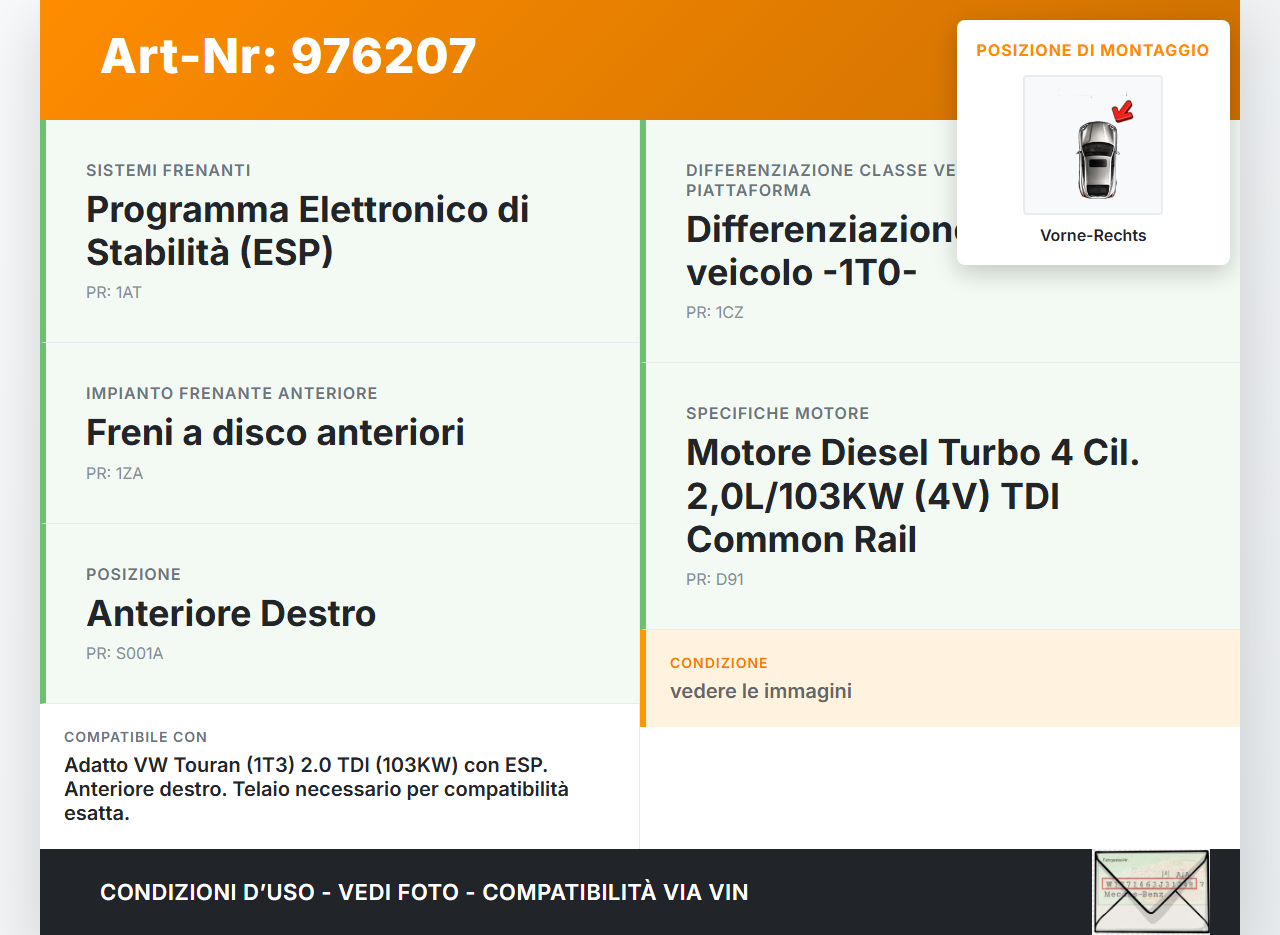1280x935 pixels.
Task: Click the VIN envelope icon in footer
Action: pyautogui.click(x=1150, y=891)
